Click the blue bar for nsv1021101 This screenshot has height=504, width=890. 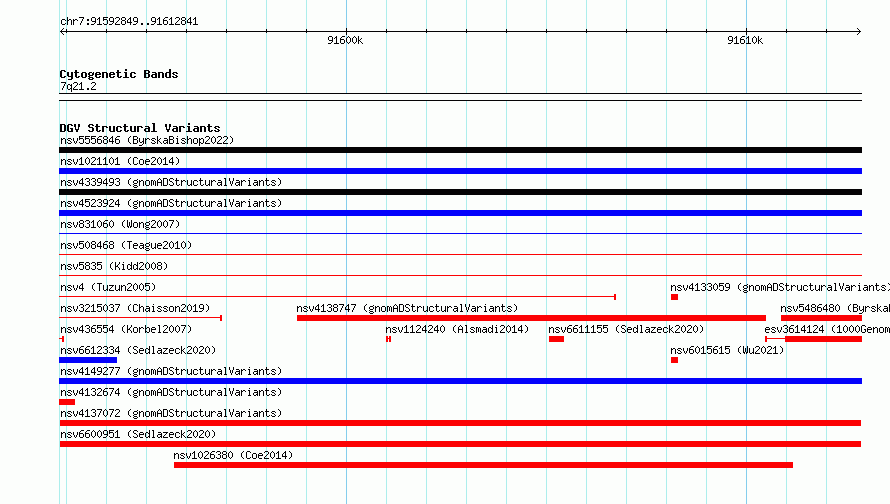coord(460,171)
